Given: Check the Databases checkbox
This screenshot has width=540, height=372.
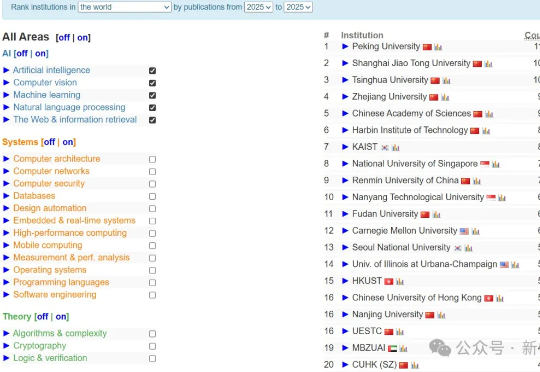Looking at the screenshot, I should click(x=153, y=196).
